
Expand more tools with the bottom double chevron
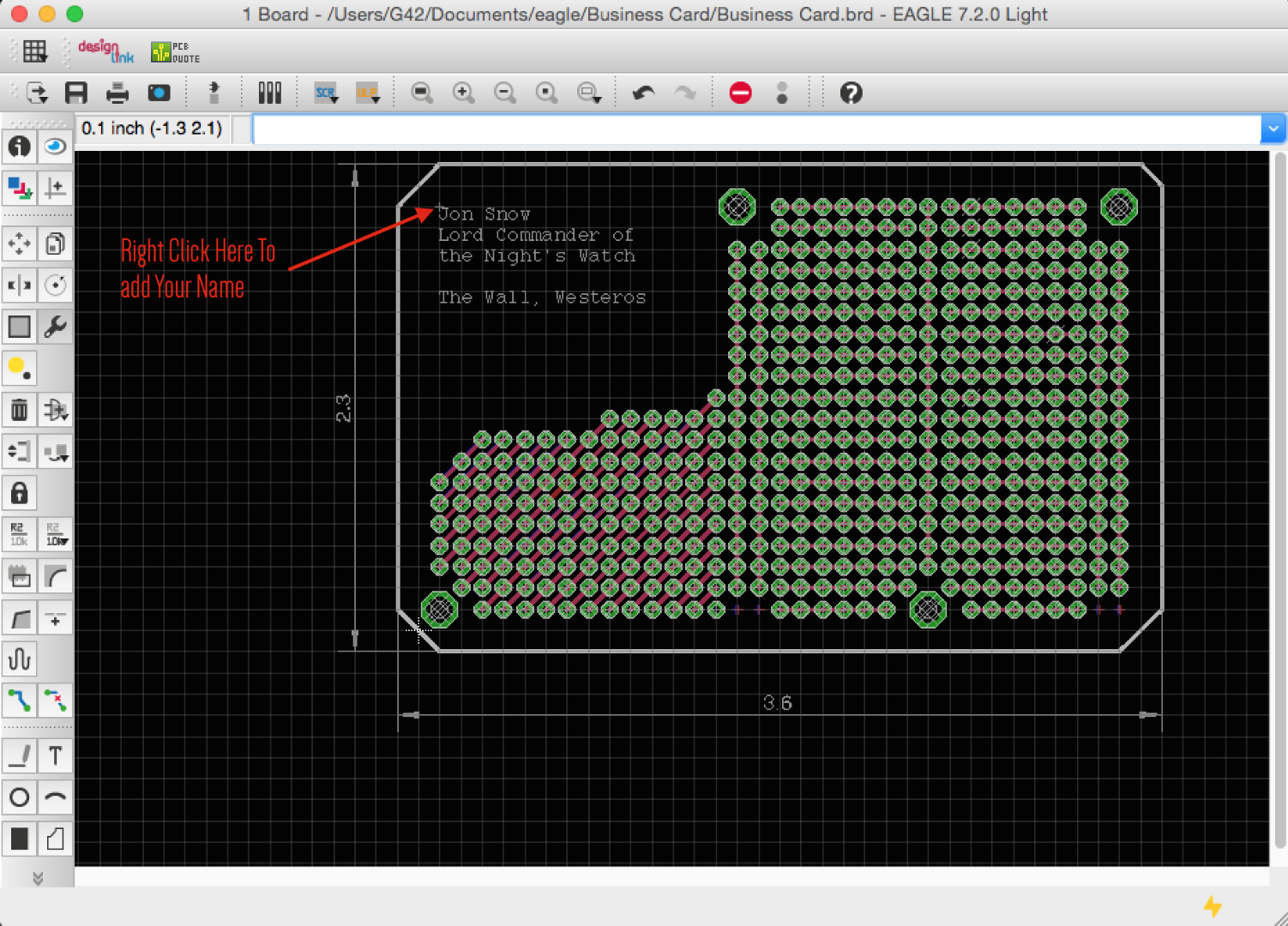(x=37, y=877)
